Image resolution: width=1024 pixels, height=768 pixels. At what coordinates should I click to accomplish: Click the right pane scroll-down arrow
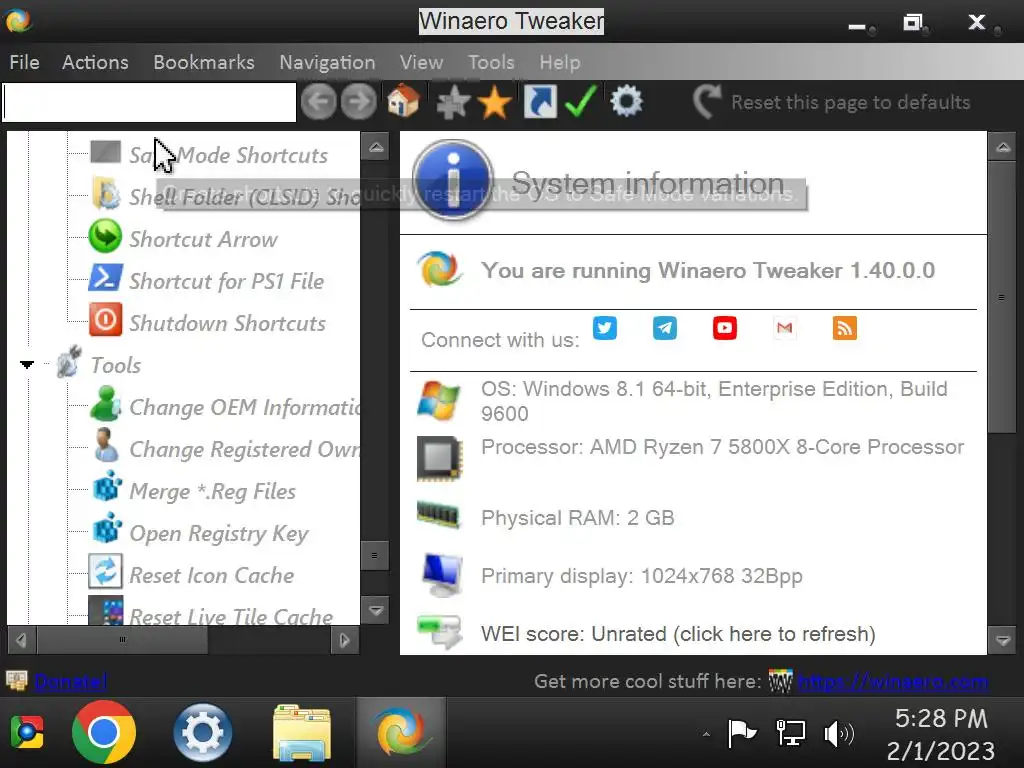coord(1003,640)
